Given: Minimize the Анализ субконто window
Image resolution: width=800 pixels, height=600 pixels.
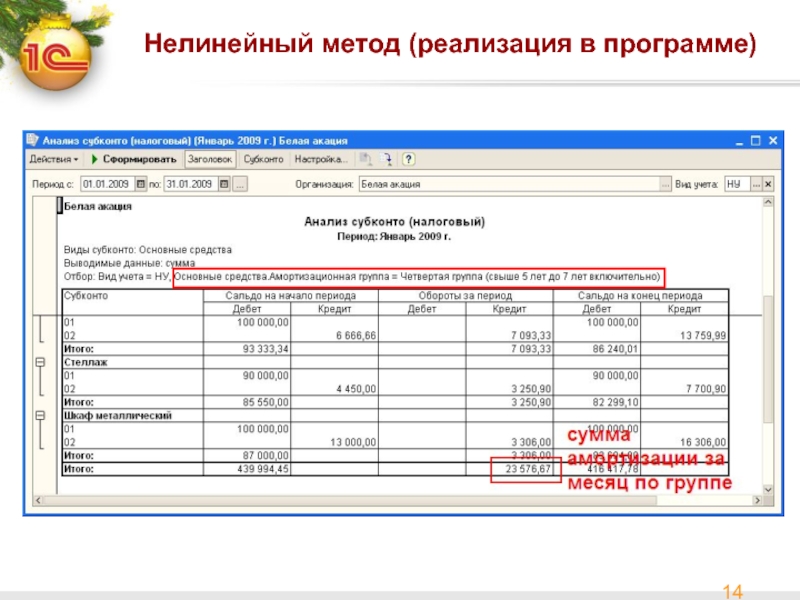Looking at the screenshot, I should (739, 140).
